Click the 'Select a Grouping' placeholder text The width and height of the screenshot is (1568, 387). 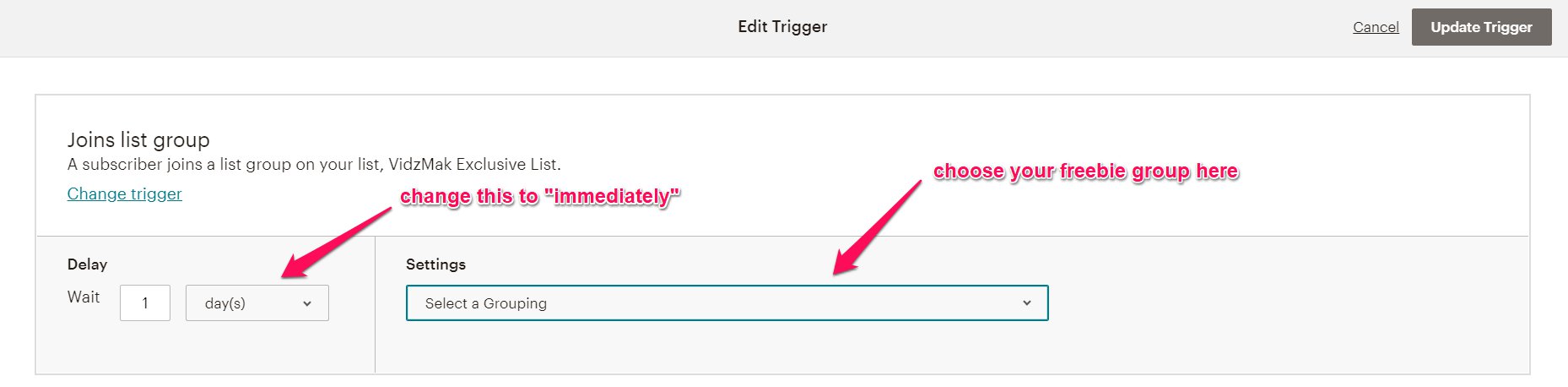(x=486, y=303)
